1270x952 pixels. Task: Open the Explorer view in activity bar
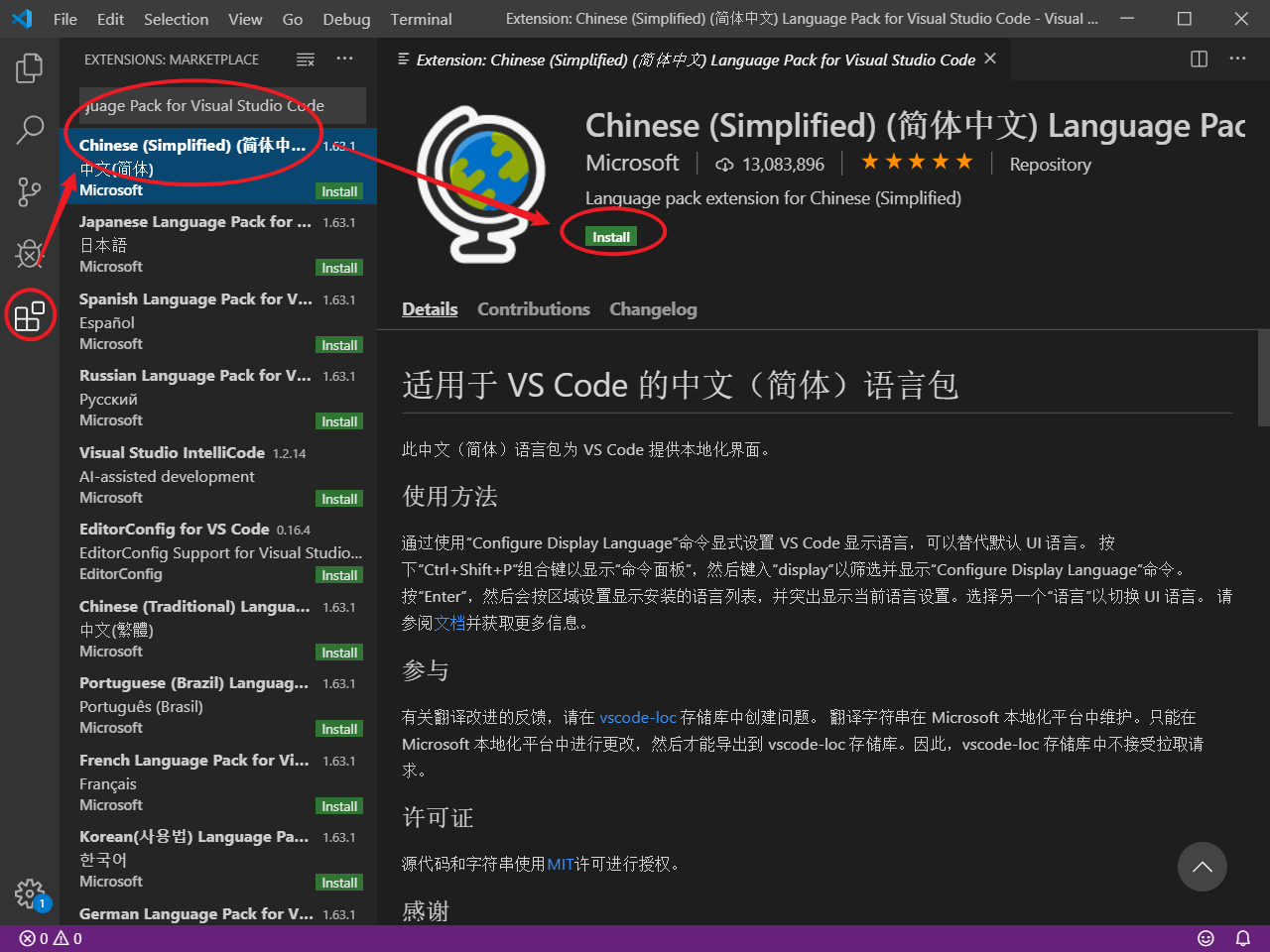30,68
